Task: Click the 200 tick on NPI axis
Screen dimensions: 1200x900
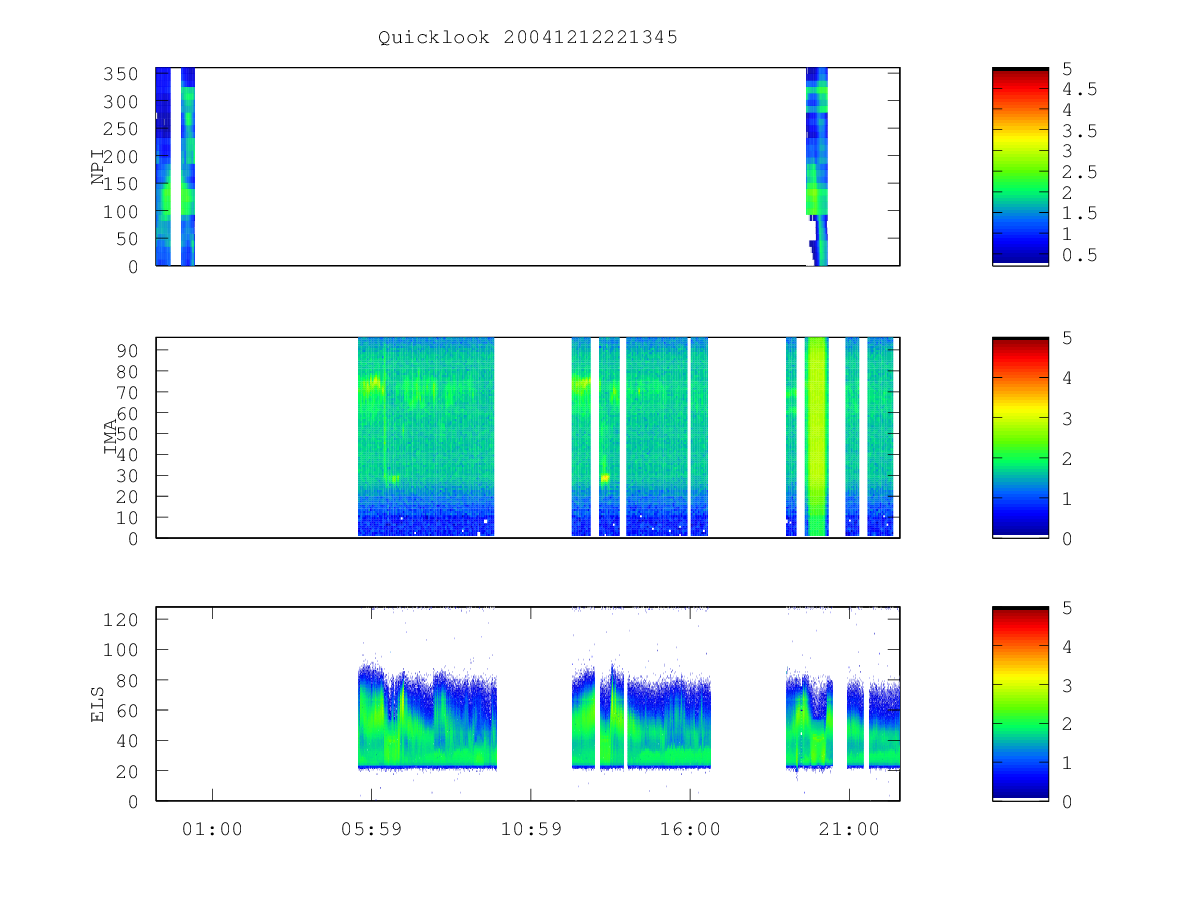Action: tap(123, 157)
